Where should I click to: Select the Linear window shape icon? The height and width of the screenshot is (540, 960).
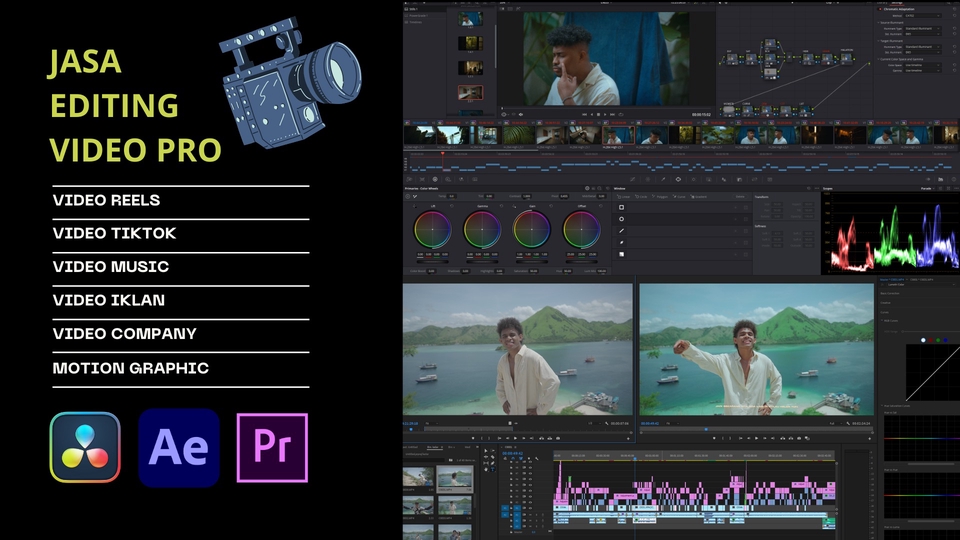pos(622,206)
